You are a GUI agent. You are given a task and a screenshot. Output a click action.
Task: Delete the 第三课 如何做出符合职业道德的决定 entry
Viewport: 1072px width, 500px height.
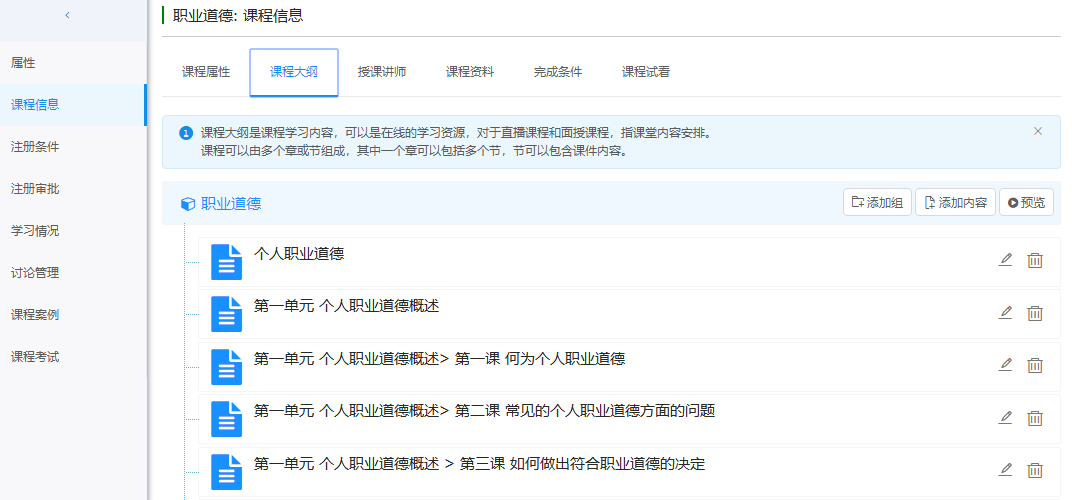[x=1035, y=470]
